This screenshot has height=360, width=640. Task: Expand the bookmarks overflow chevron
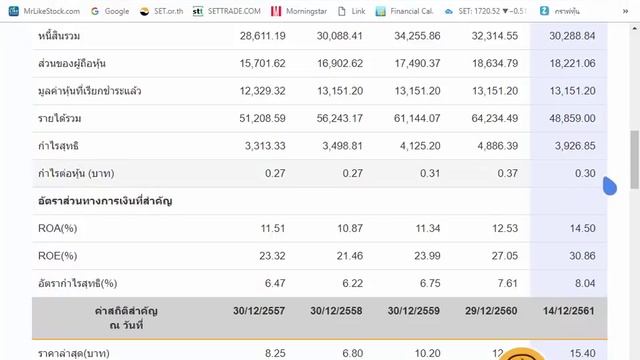(x=625, y=11)
